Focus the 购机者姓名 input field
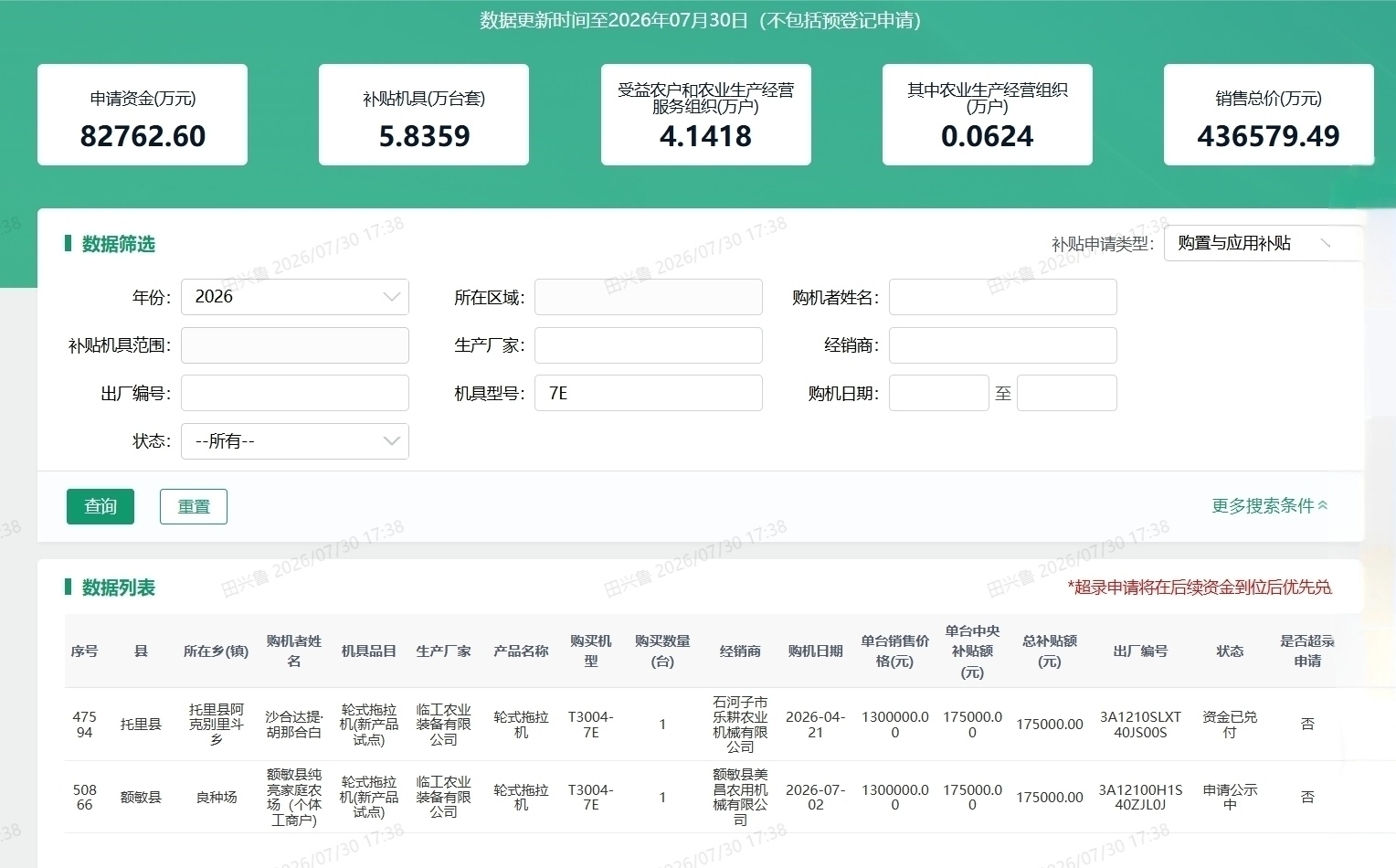Screen dimensions: 1396x868 coord(1003,297)
